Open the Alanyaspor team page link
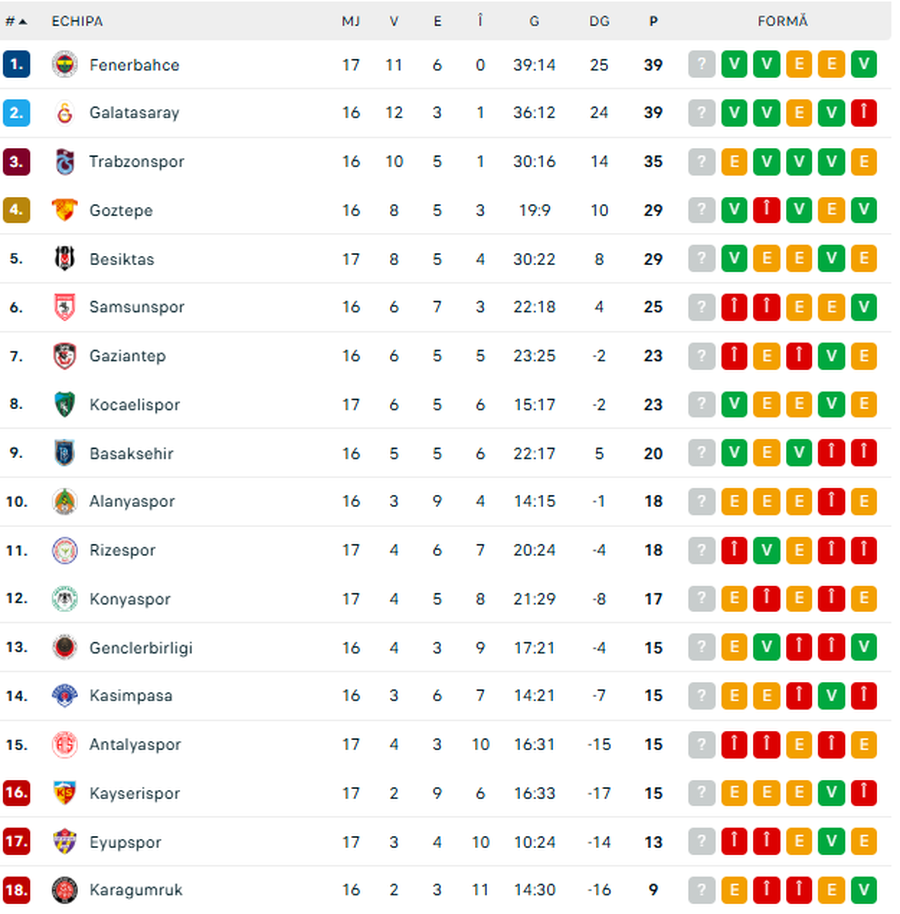 (132, 501)
